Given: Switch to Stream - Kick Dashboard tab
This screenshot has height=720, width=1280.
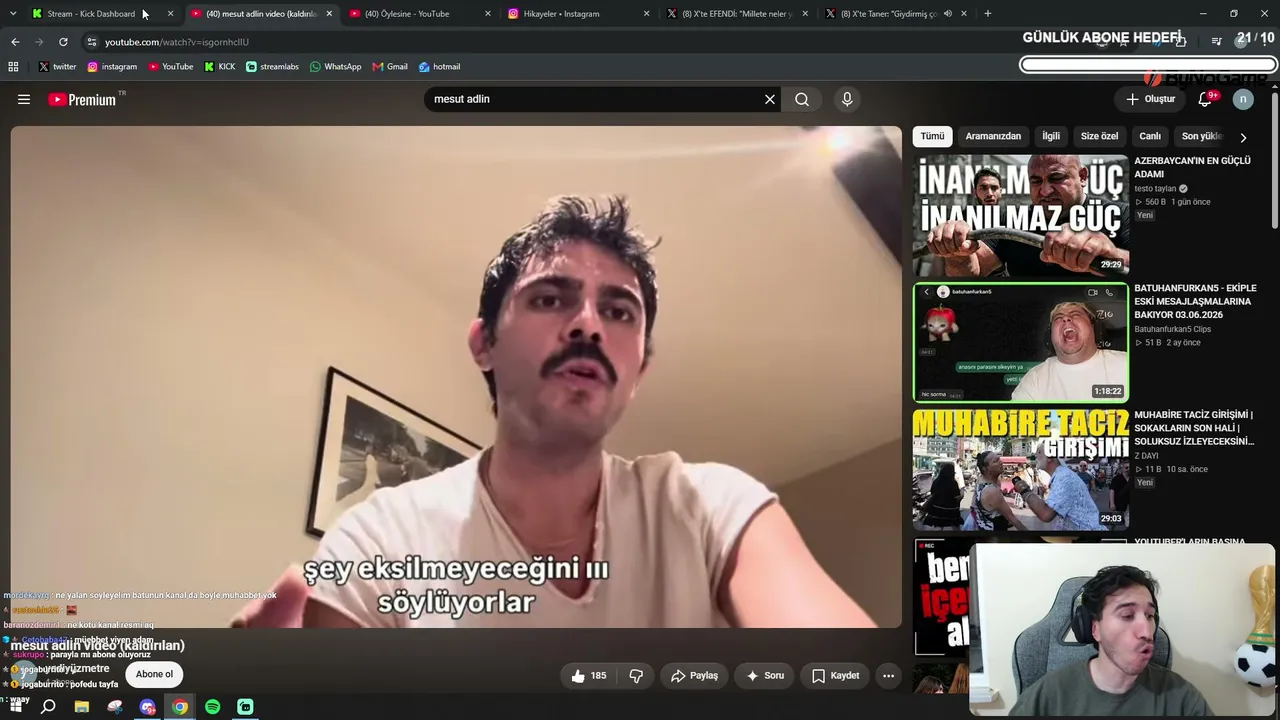Looking at the screenshot, I should point(102,14).
